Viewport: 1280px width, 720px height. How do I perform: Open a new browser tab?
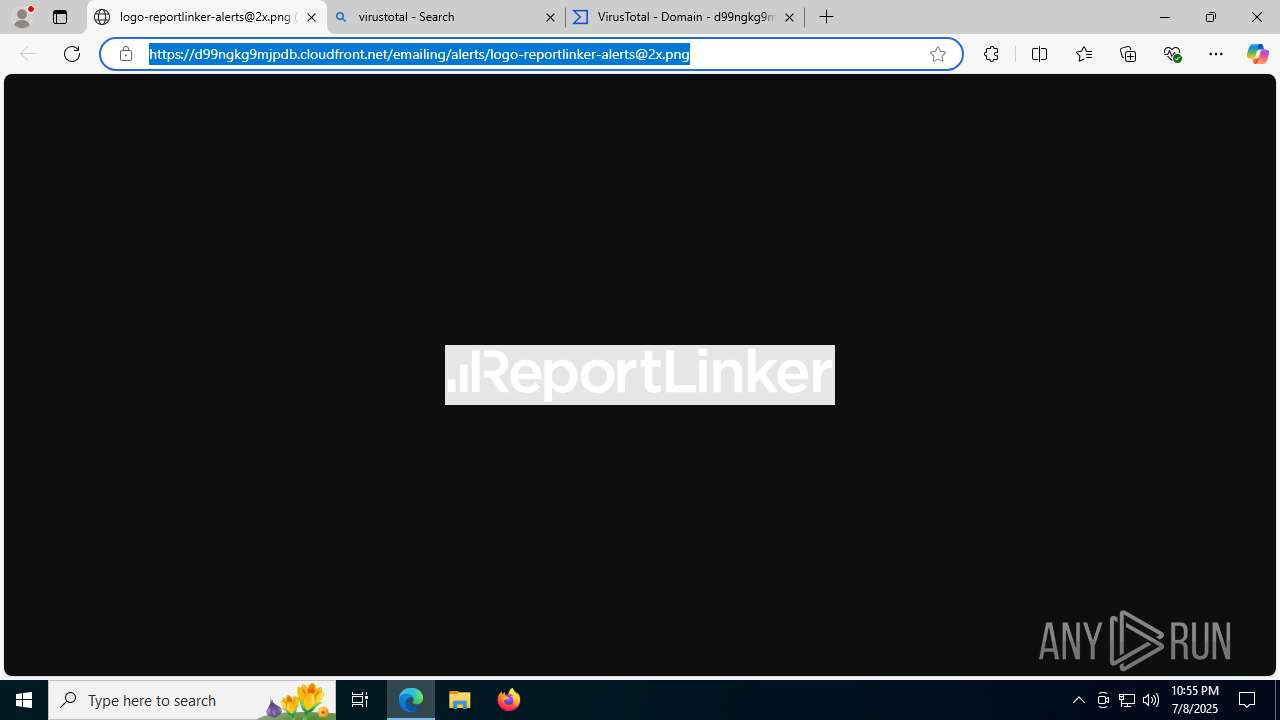[x=827, y=17]
